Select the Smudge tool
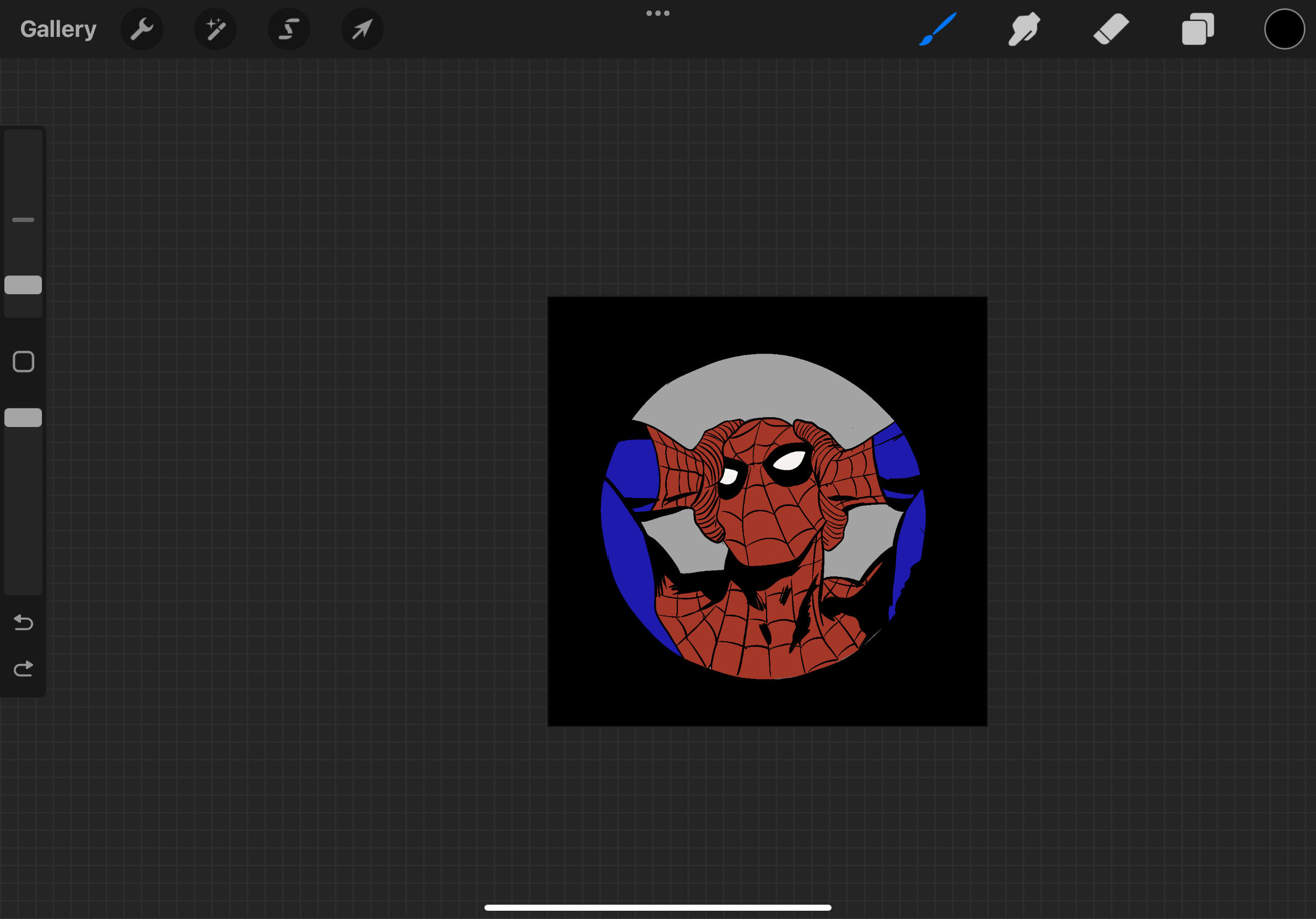1316x919 pixels. [1024, 29]
